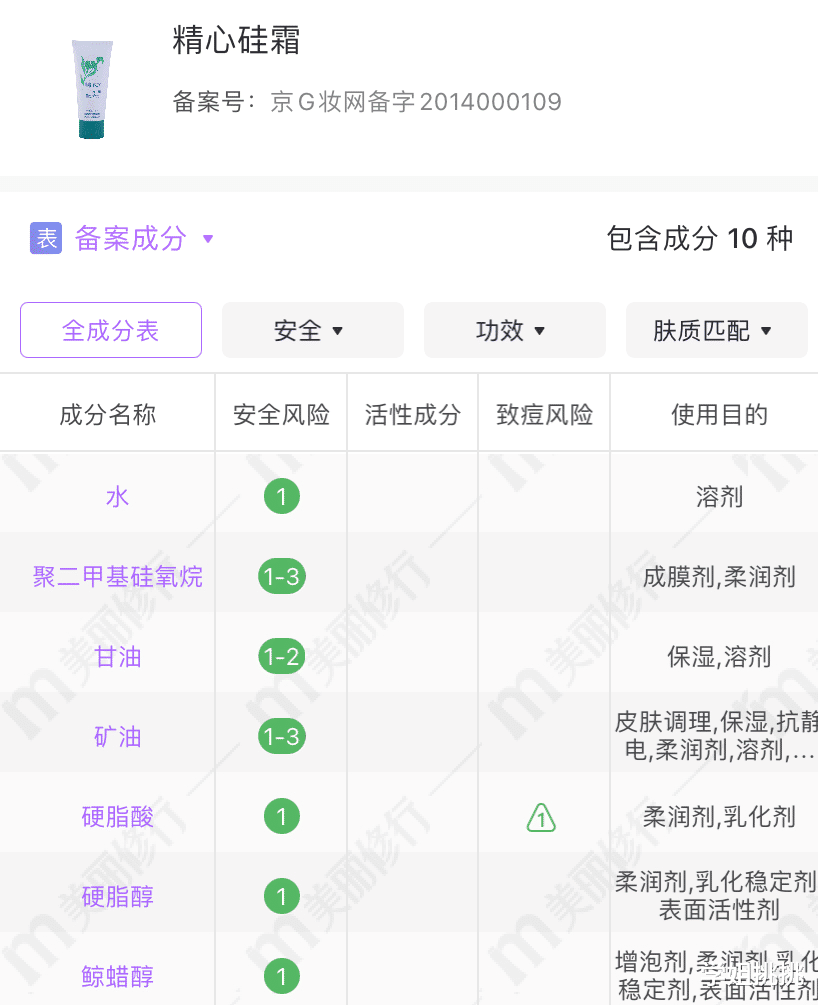Open the 肤质匹配 filter dropdown
The width and height of the screenshot is (818, 1005).
click(716, 330)
